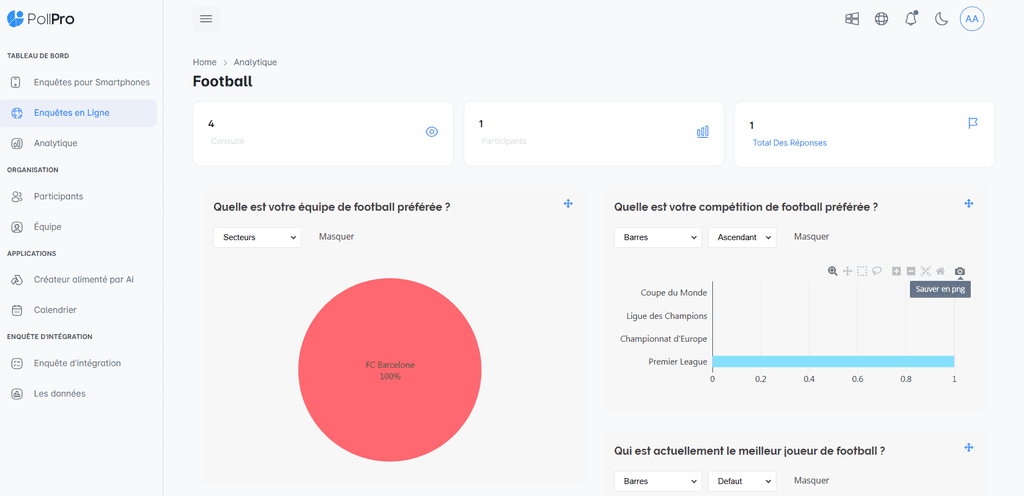Viewport: 1024px width, 496px height.
Task: Open the Secteurs chart type dropdown
Action: coord(257,237)
